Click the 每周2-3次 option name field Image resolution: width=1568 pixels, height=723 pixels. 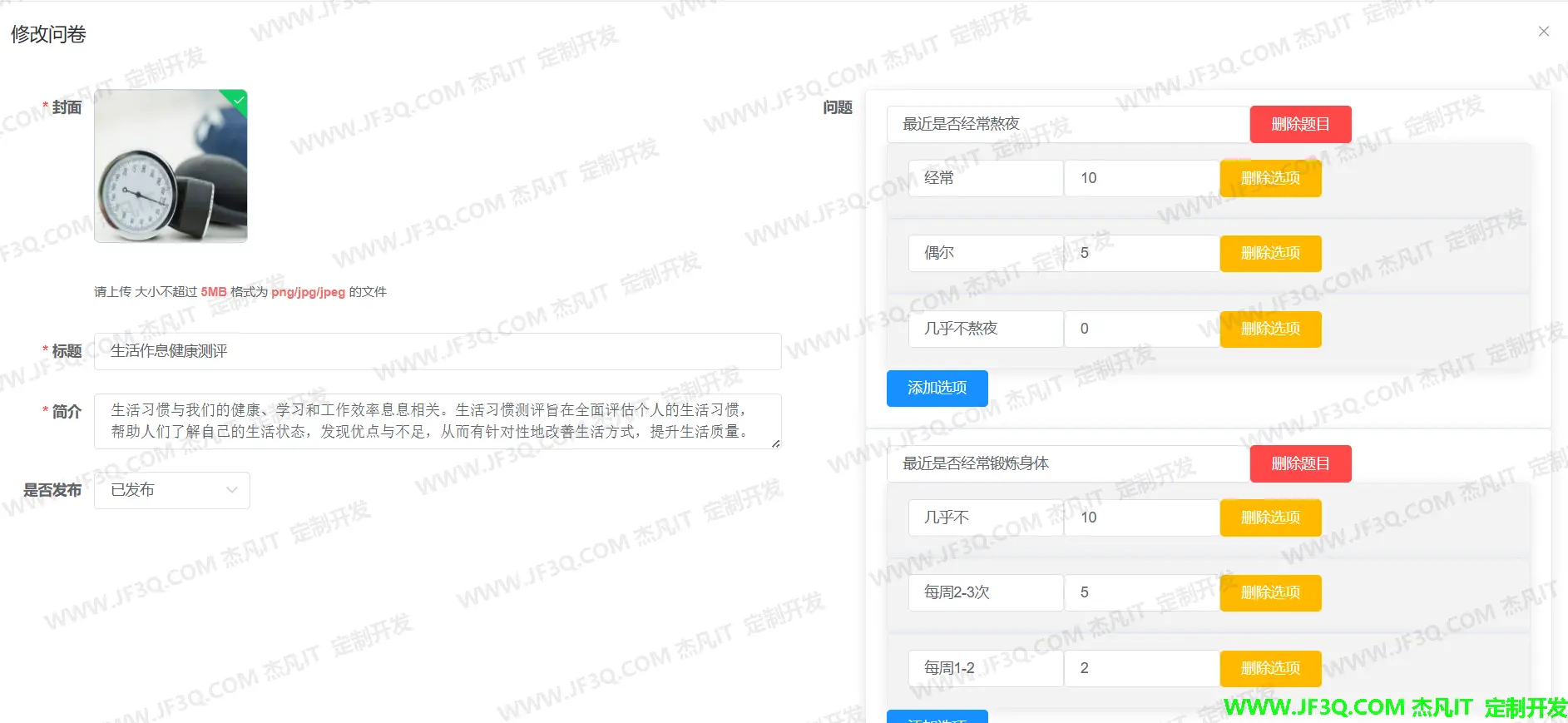pos(985,592)
